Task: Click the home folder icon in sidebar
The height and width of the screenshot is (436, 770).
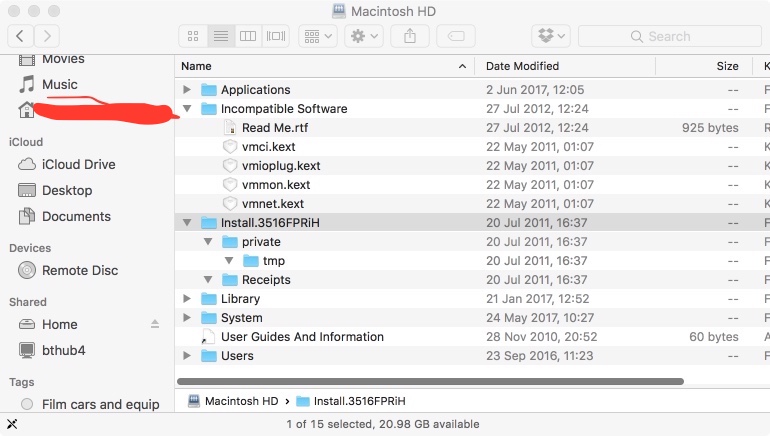Action: (x=27, y=109)
